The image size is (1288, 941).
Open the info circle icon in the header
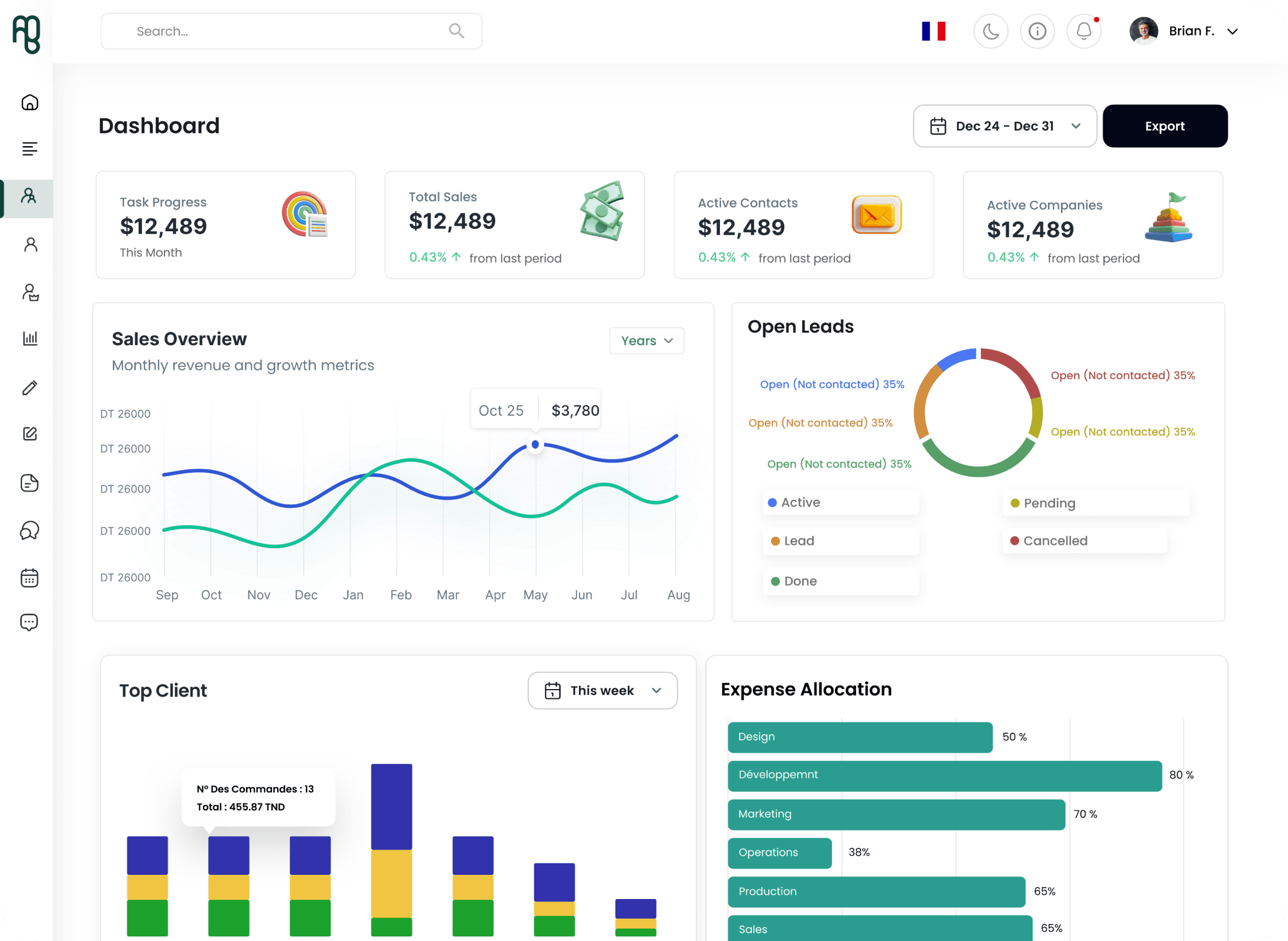1037,31
